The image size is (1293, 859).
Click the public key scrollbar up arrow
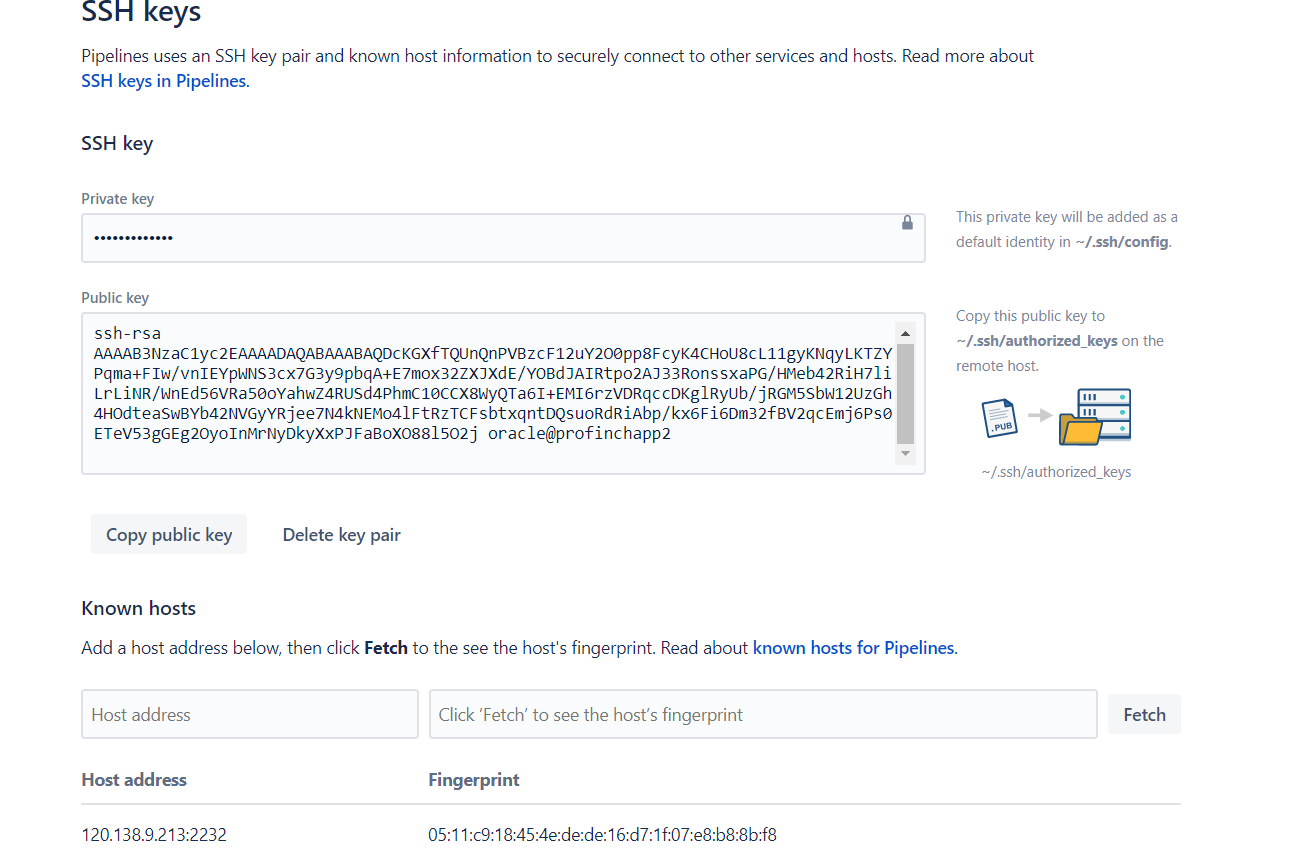[905, 333]
